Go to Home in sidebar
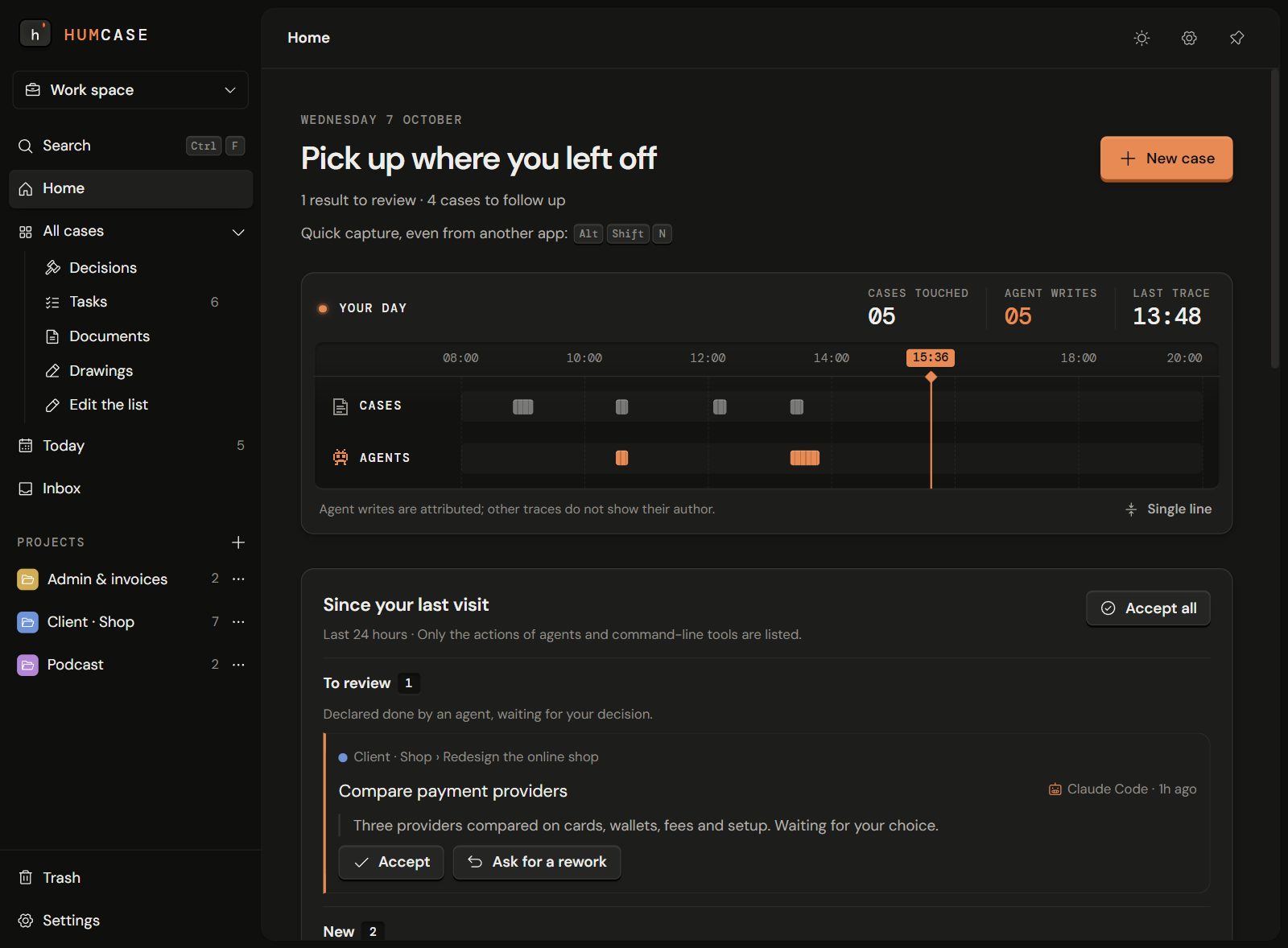1288x948 pixels. coord(130,188)
